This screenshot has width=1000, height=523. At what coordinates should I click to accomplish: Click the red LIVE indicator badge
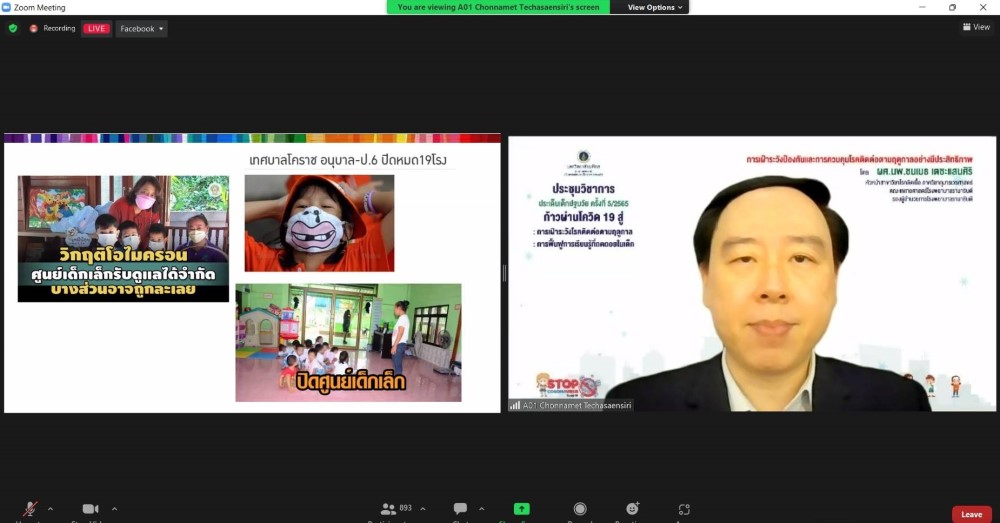pos(96,29)
